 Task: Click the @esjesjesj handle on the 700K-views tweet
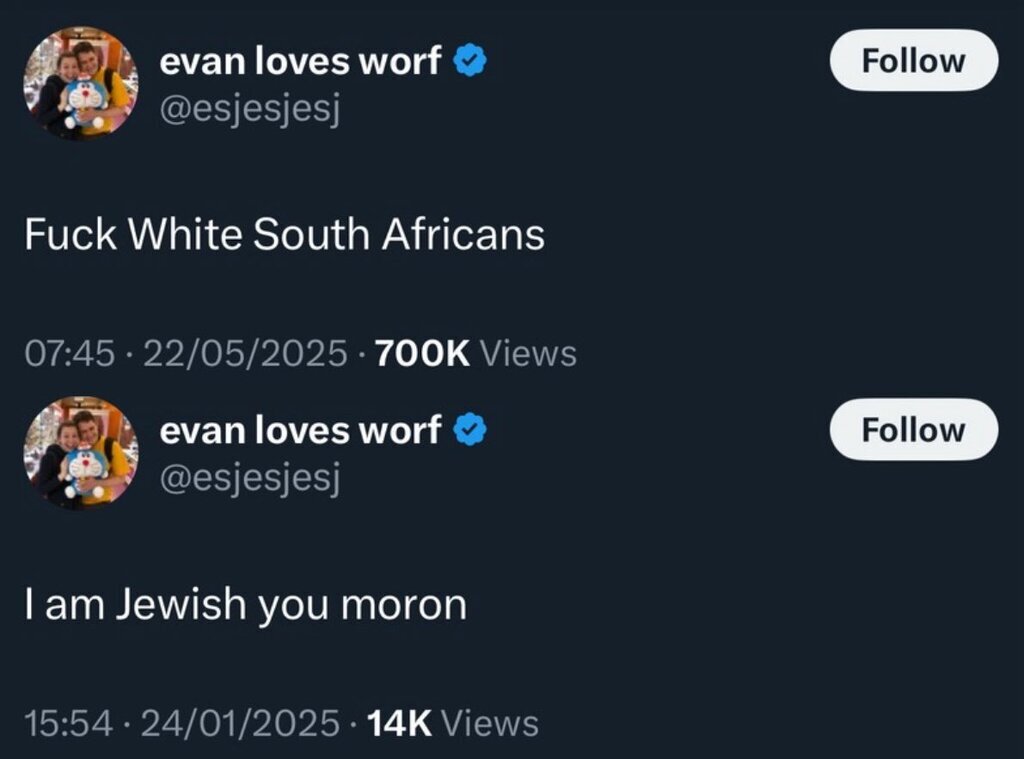tap(250, 110)
